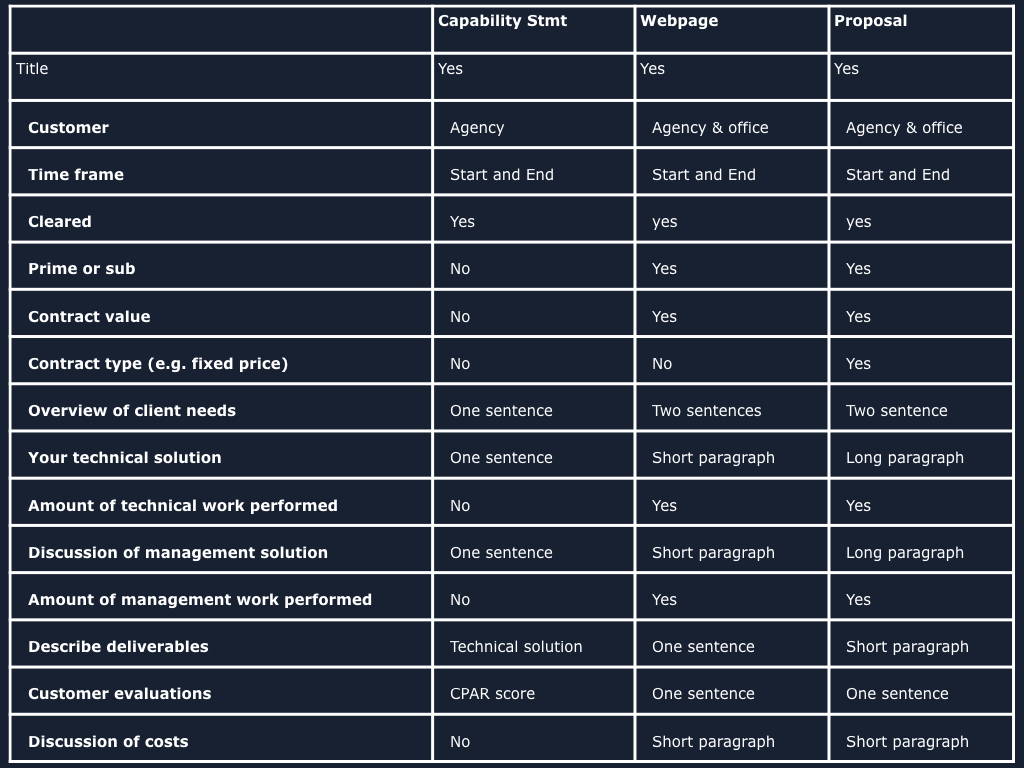
Task: Click the Webpage column header
Action: tap(679, 21)
